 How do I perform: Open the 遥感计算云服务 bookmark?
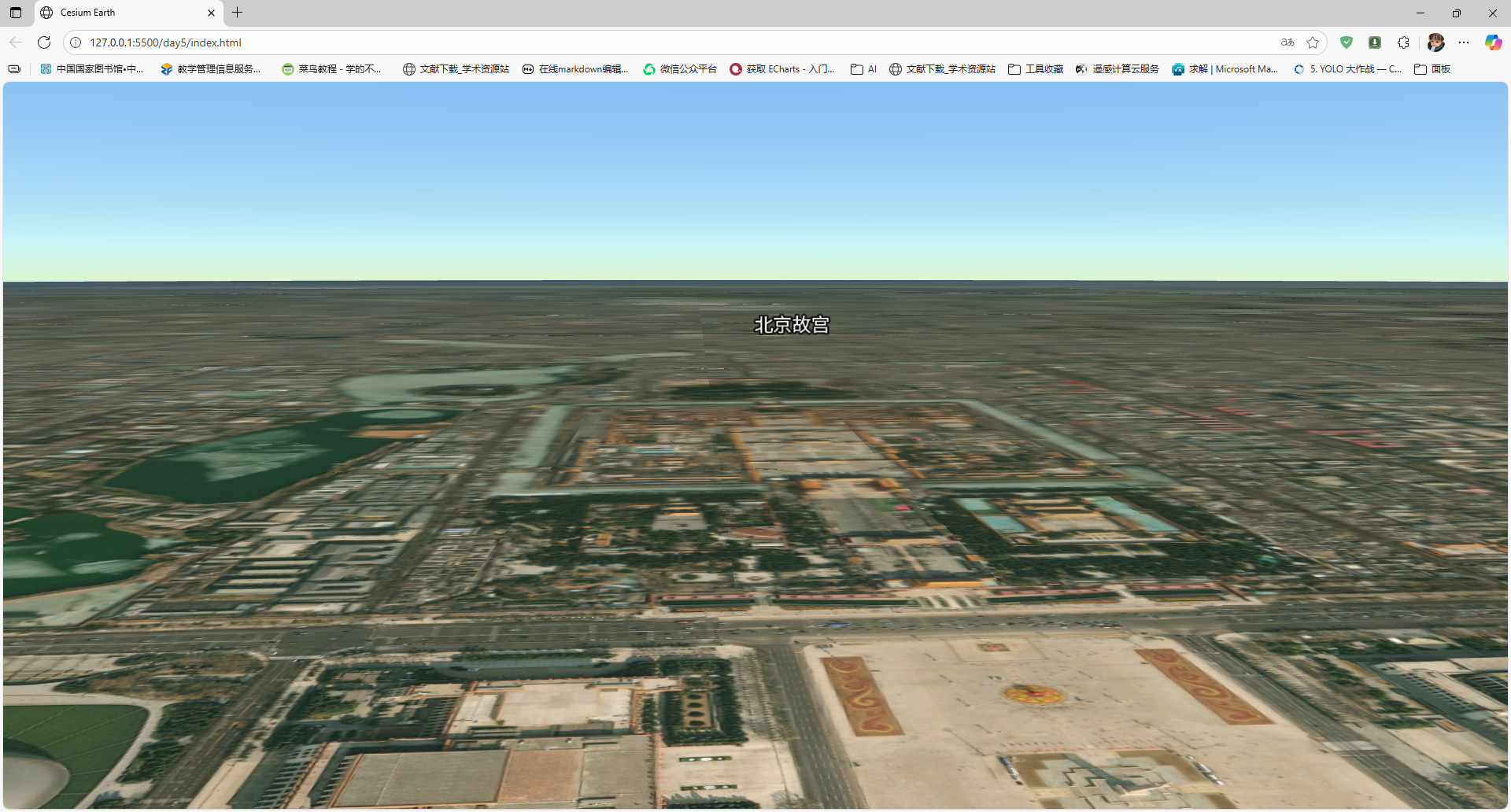point(1118,69)
